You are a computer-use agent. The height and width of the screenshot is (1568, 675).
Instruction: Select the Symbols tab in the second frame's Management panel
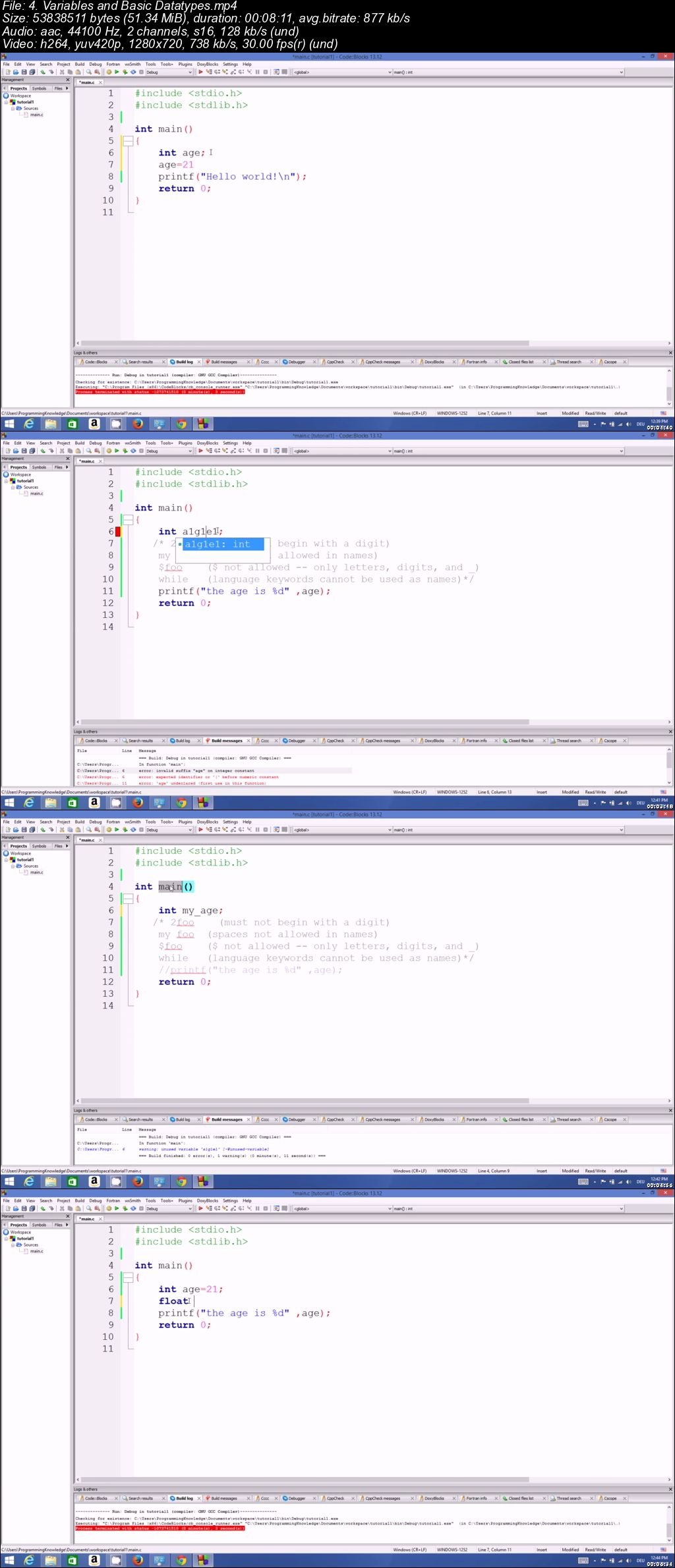(x=40, y=467)
